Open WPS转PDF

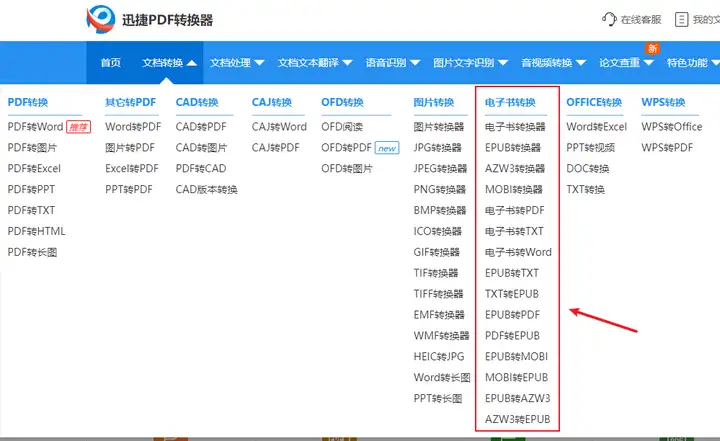point(667,148)
